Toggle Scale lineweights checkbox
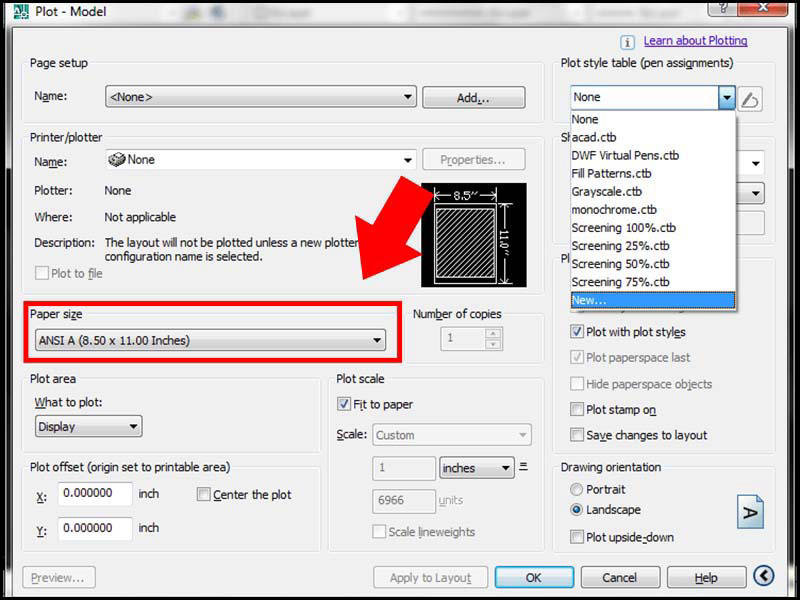Image resolution: width=800 pixels, height=600 pixels. (379, 531)
